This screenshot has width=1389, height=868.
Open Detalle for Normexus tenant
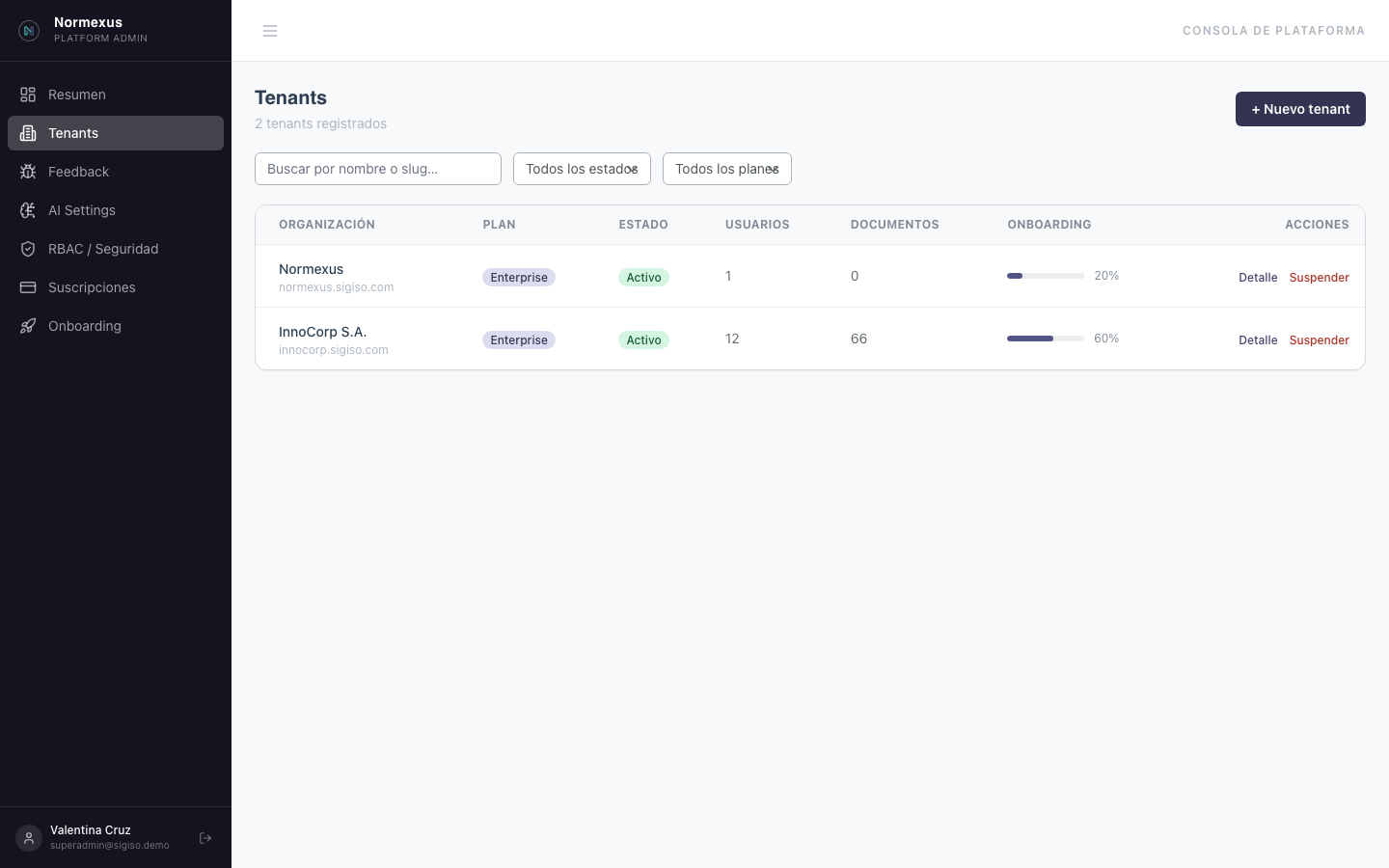pos(1258,278)
